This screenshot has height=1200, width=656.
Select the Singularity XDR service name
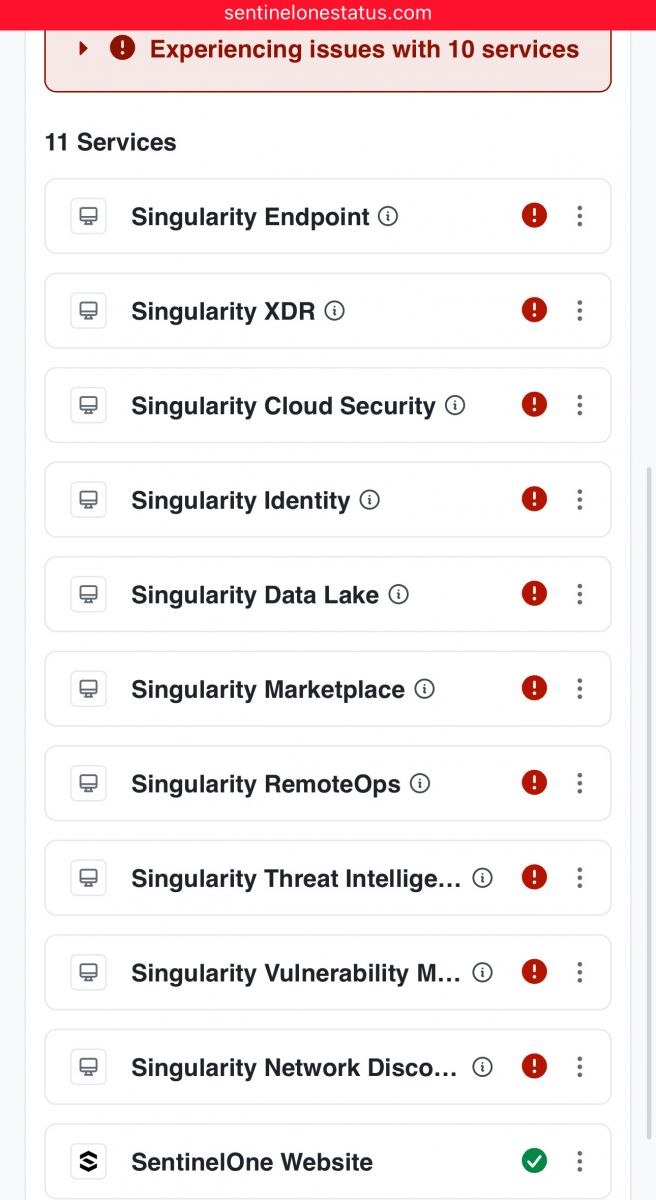coord(223,311)
